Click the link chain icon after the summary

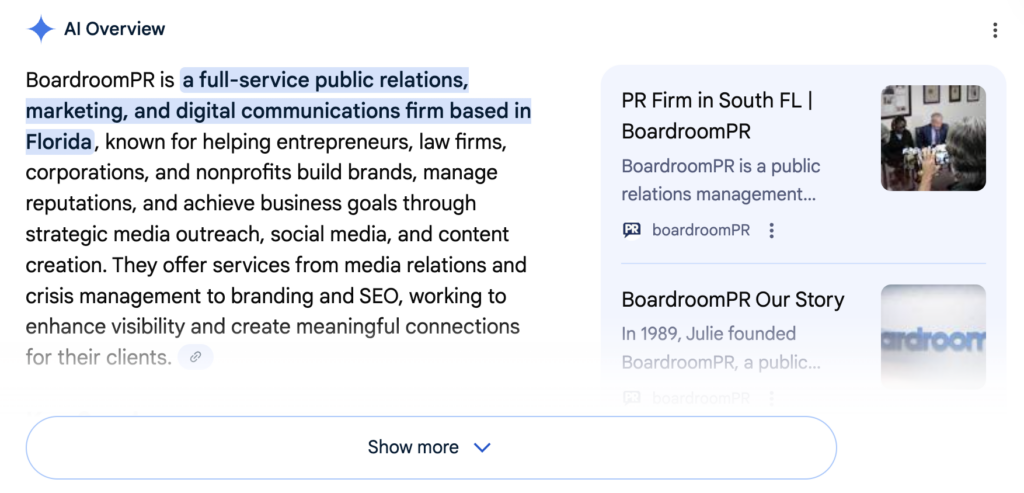[x=196, y=356]
